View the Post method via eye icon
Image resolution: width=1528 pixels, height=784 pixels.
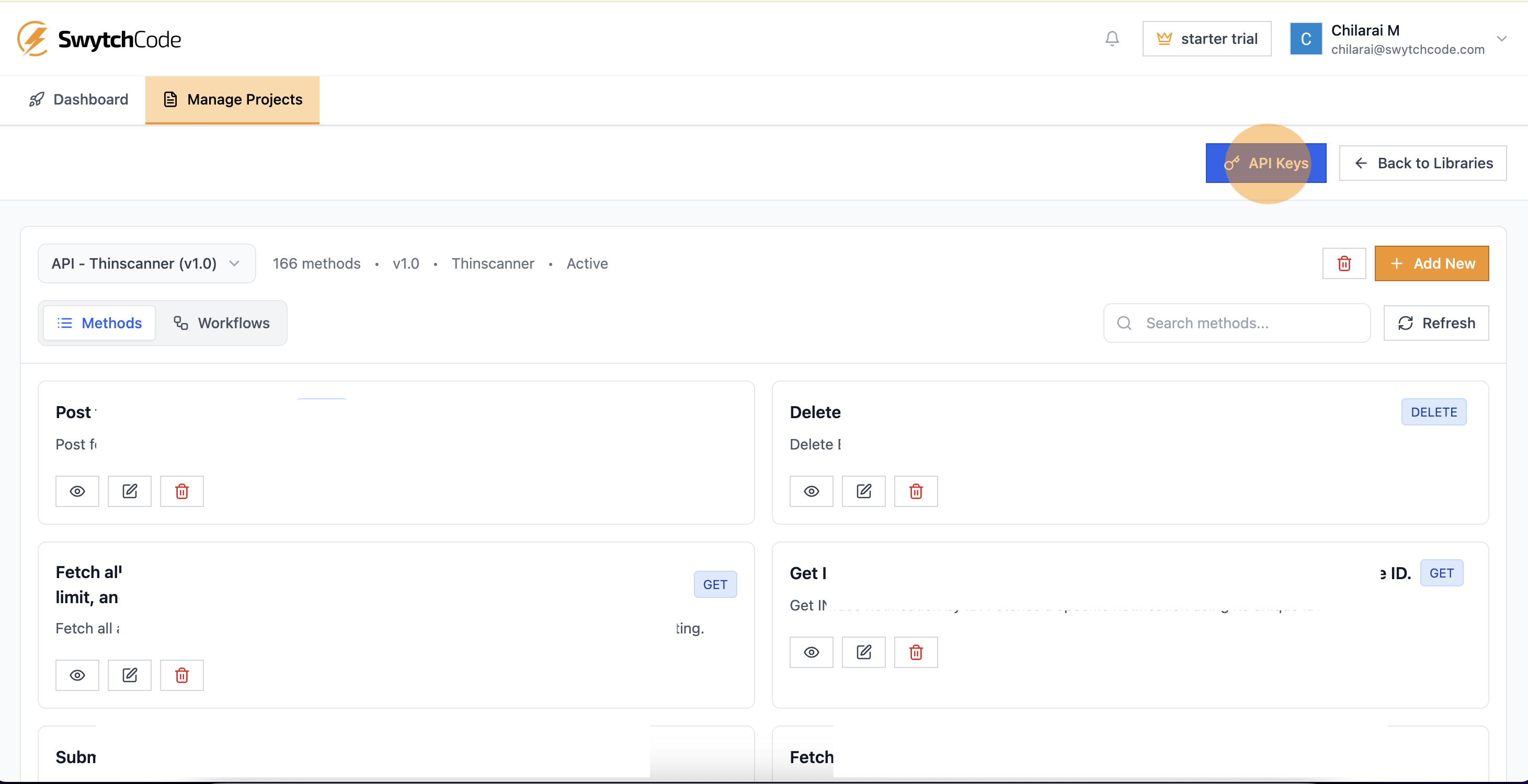(77, 491)
